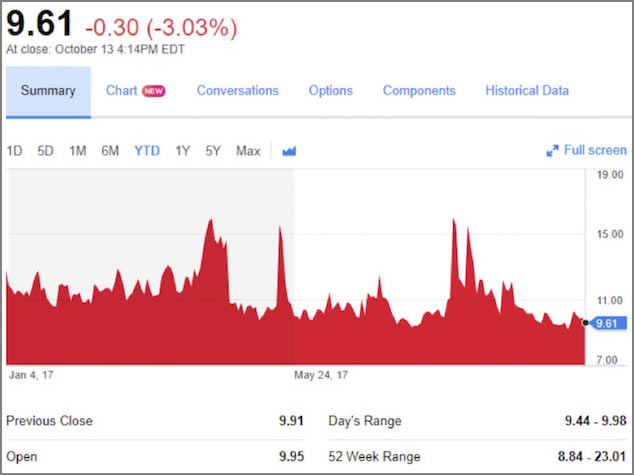Click the 9.61 current price marker
The image size is (634, 475).
(x=607, y=323)
